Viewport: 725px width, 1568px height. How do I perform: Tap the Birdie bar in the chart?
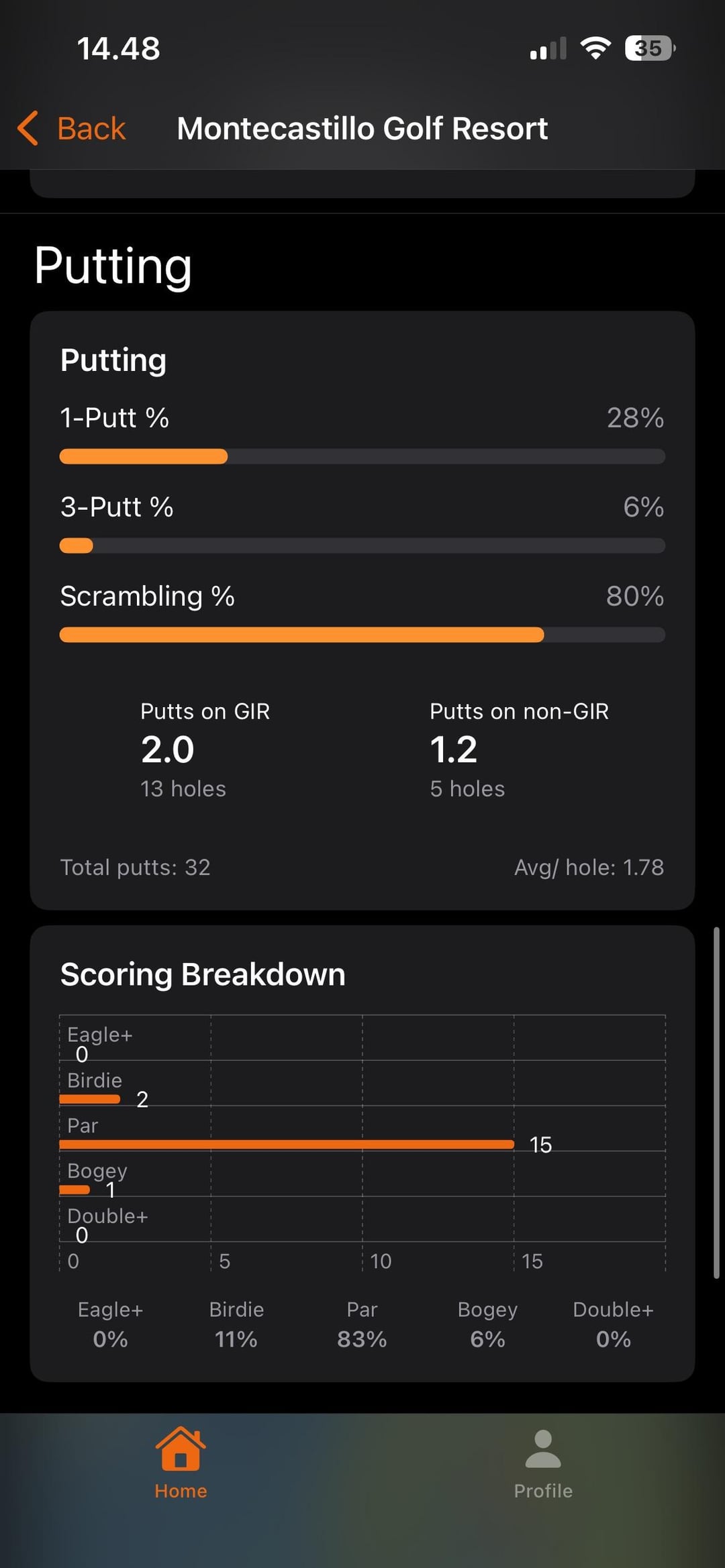point(89,1099)
